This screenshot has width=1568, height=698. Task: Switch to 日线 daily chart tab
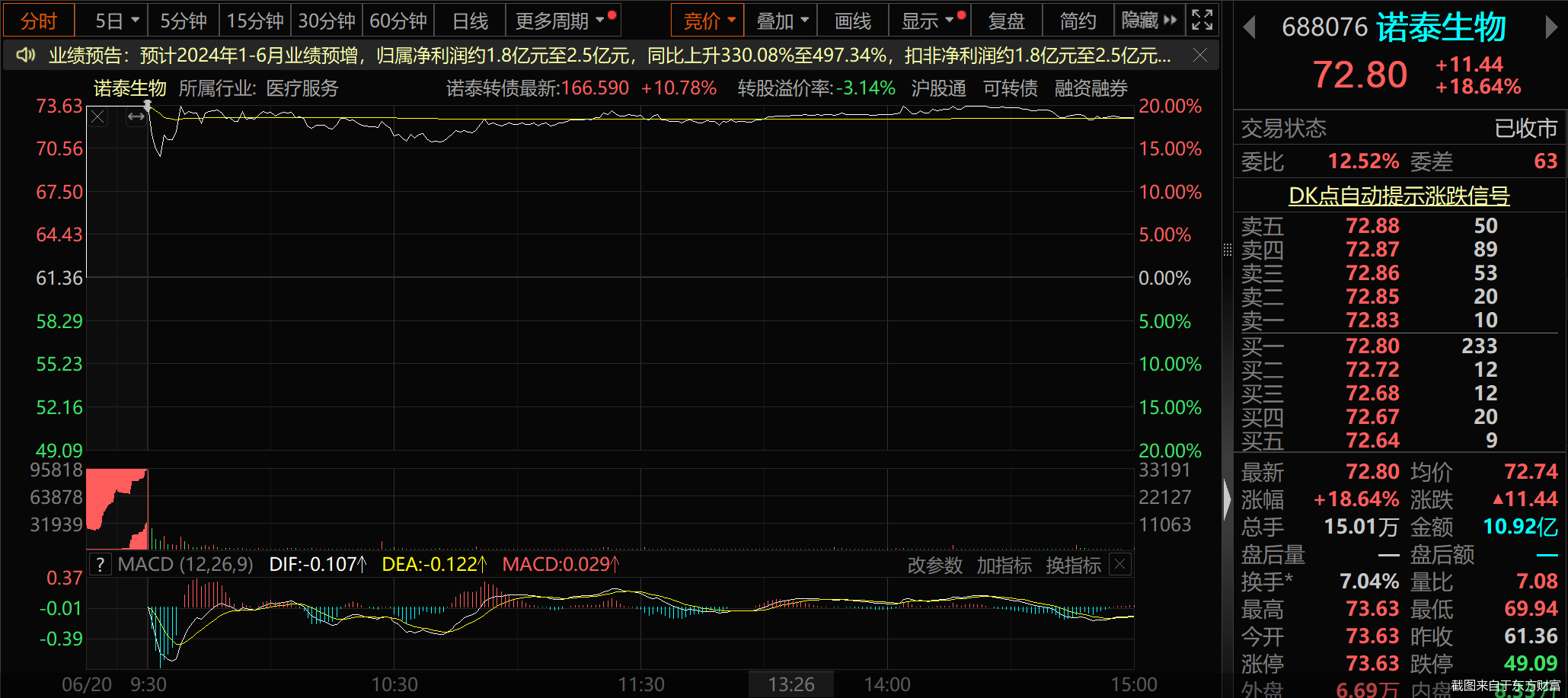(x=470, y=21)
